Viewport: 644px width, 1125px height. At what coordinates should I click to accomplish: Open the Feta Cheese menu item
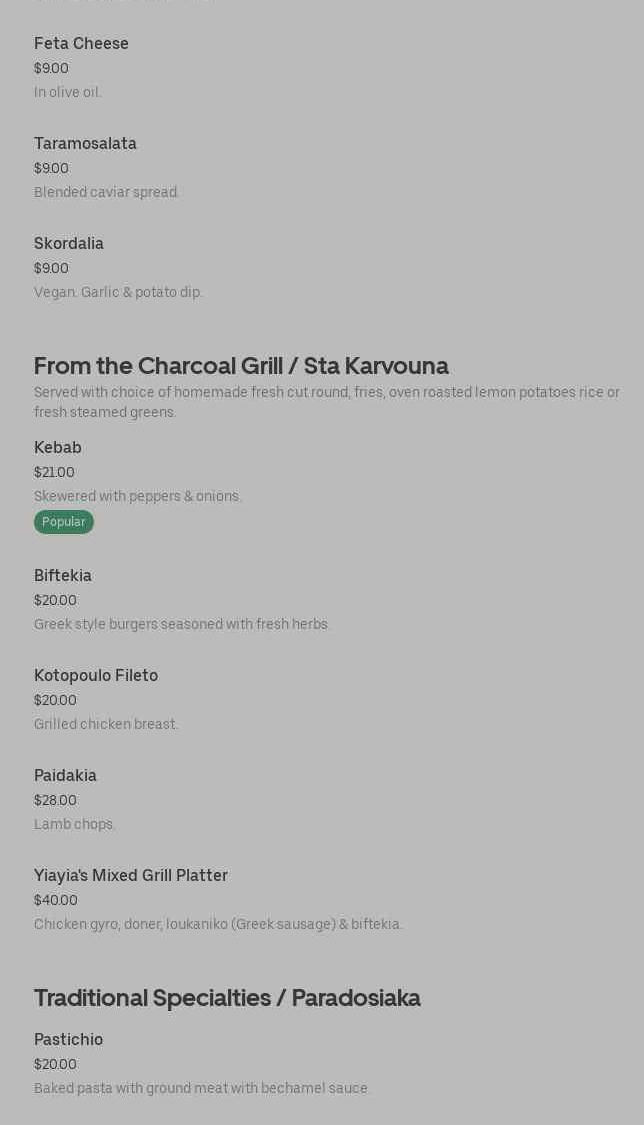click(81, 44)
